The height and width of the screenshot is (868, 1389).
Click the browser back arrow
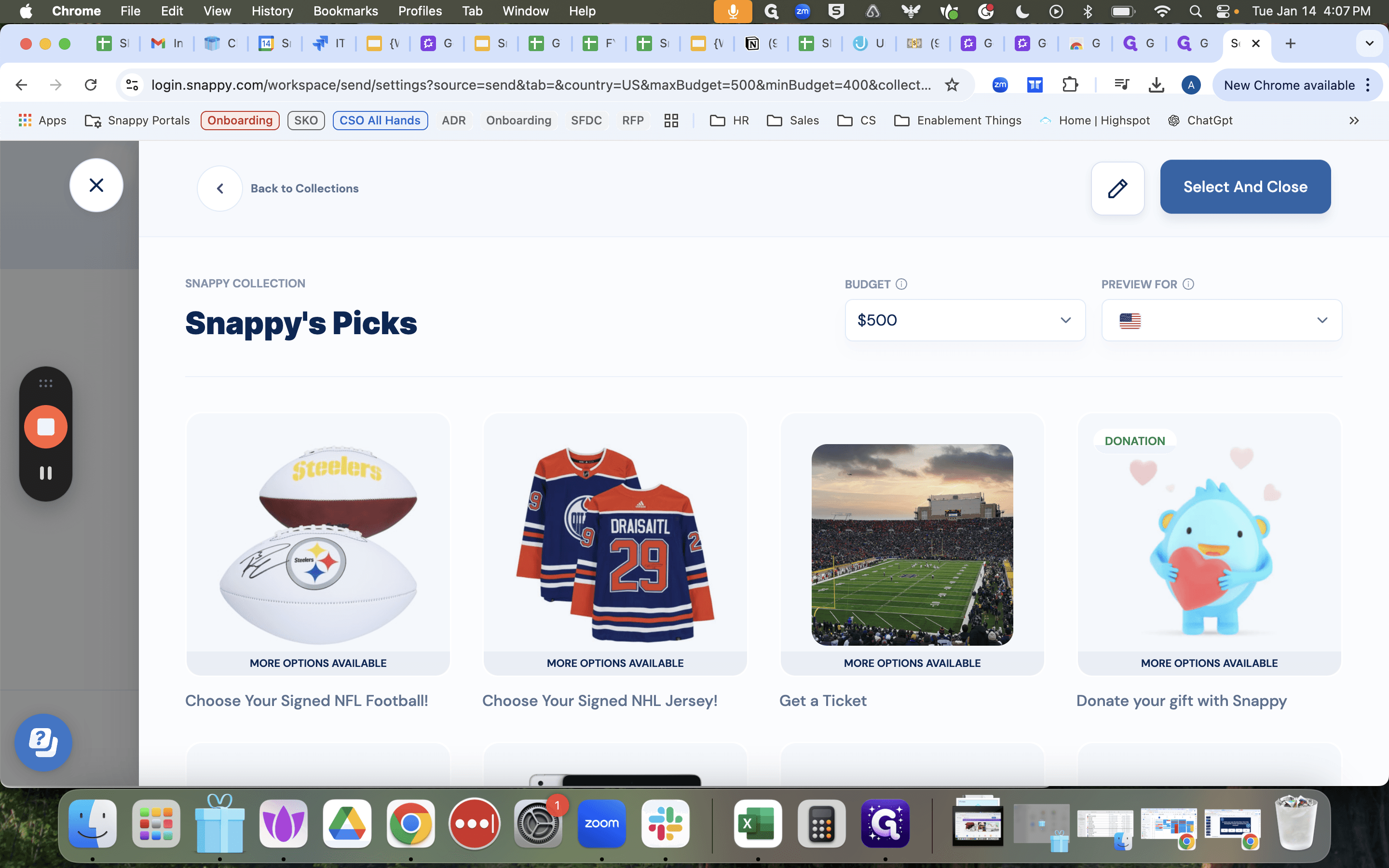point(21,85)
